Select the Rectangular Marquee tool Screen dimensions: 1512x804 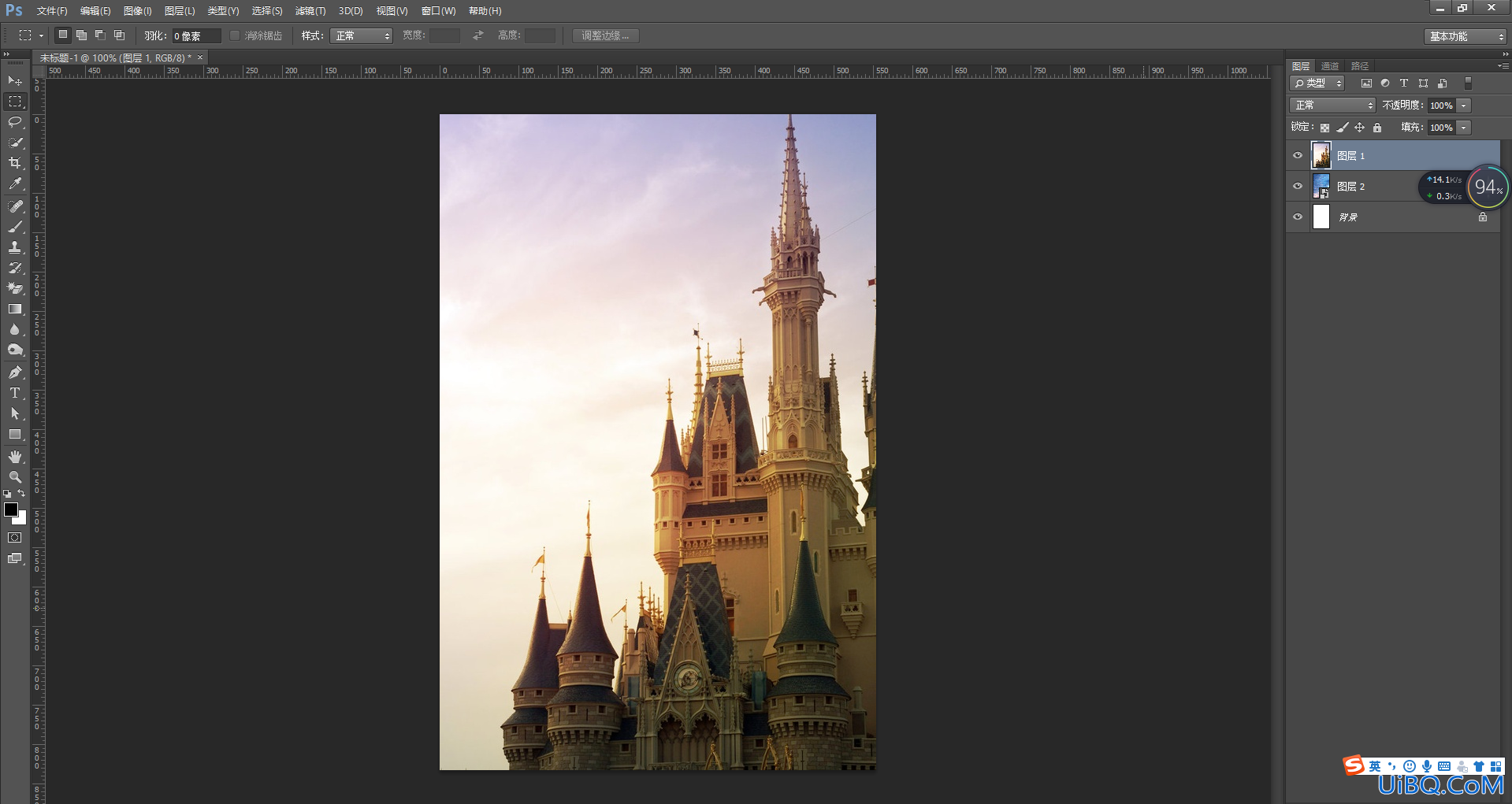point(15,102)
